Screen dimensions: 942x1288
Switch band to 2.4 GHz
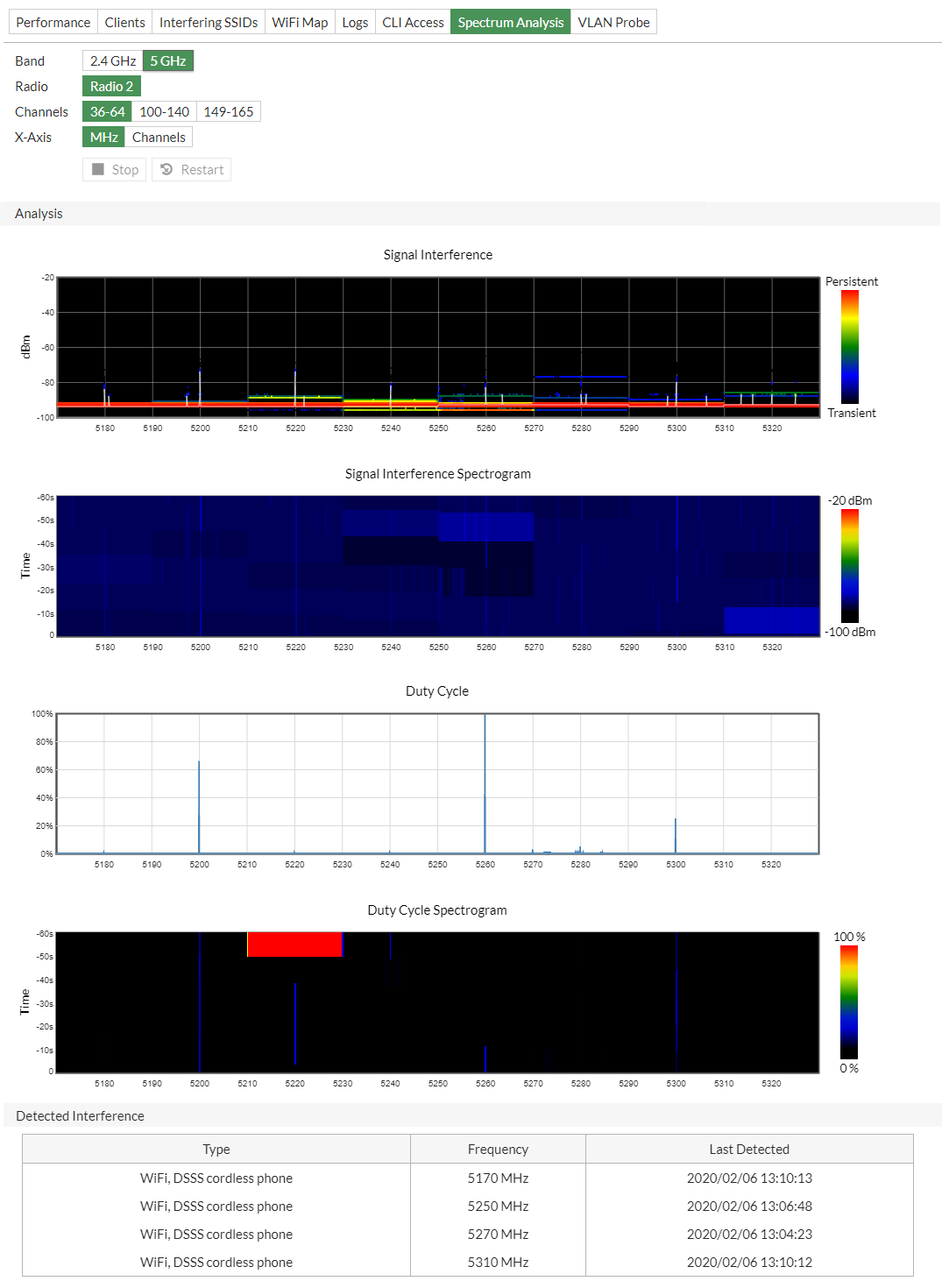click(111, 60)
